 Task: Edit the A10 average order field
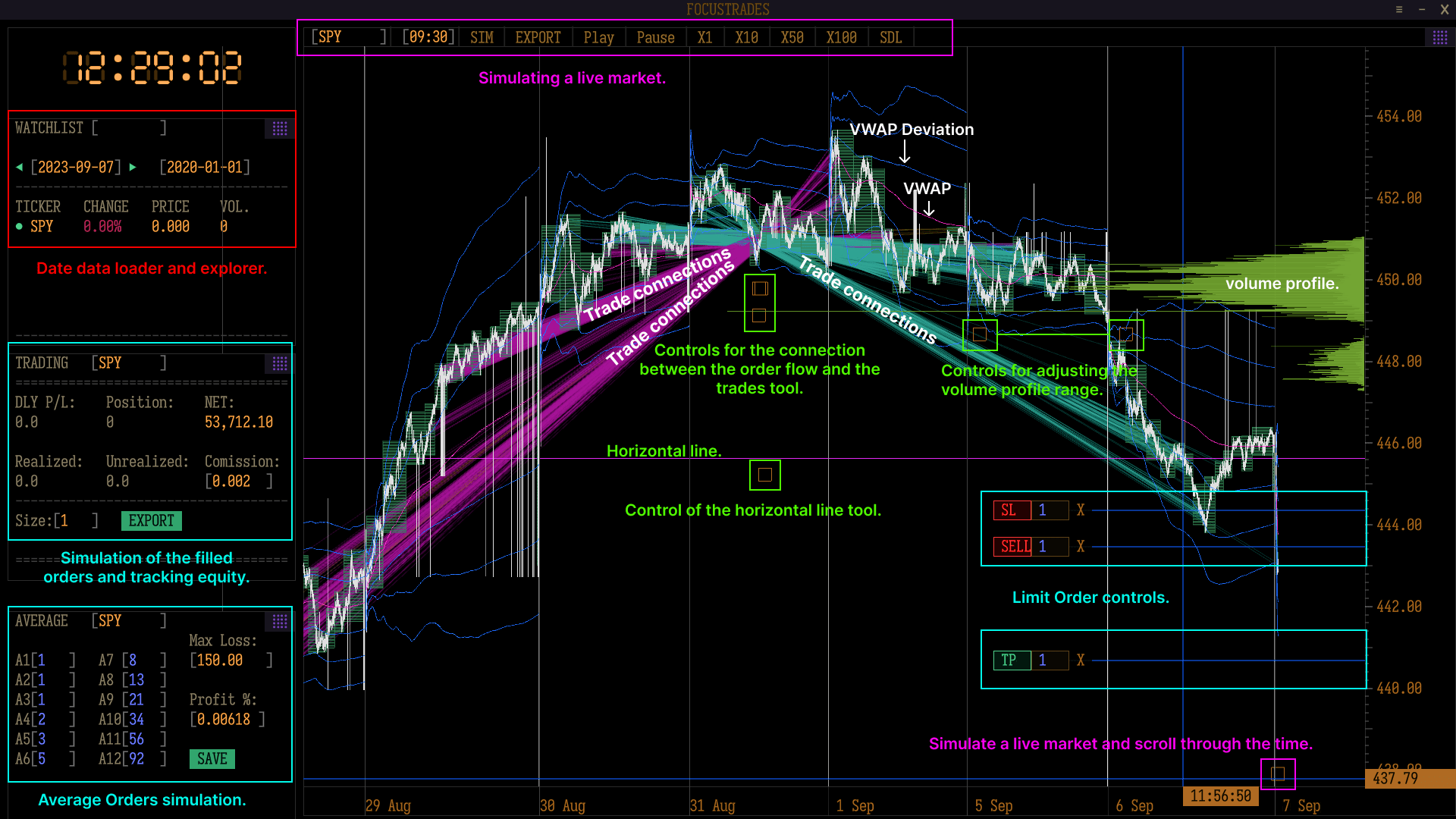click(x=144, y=720)
